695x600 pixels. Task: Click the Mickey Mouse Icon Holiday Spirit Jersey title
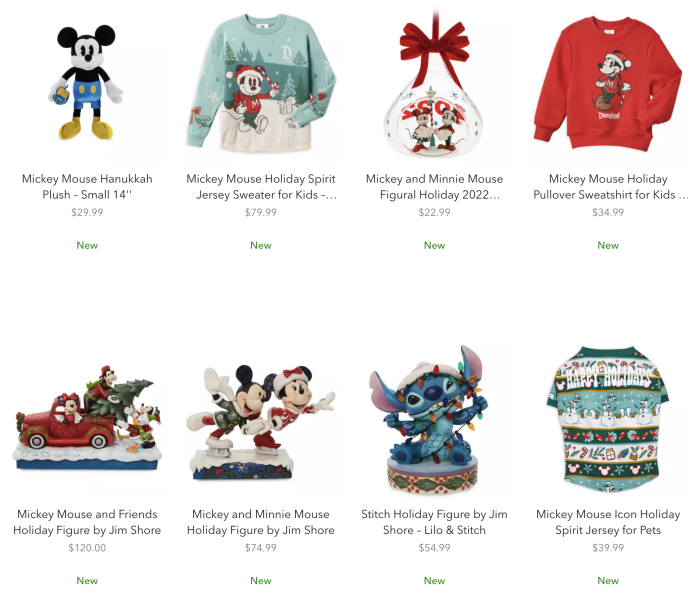click(x=608, y=522)
